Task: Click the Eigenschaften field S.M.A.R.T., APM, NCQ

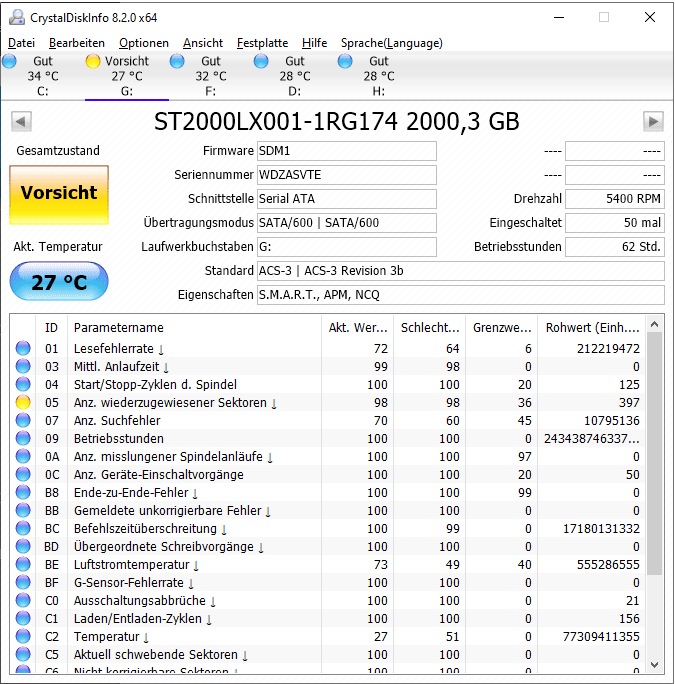Action: coord(461,295)
